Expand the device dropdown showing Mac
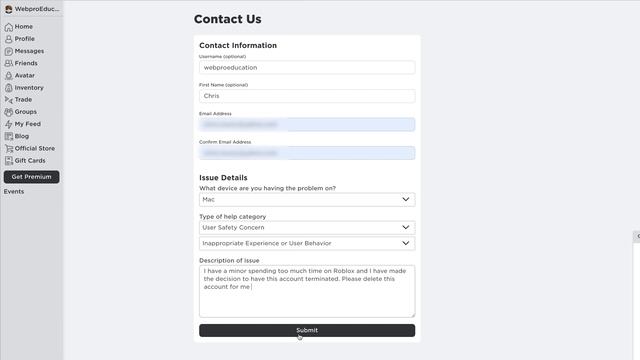 pos(307,200)
